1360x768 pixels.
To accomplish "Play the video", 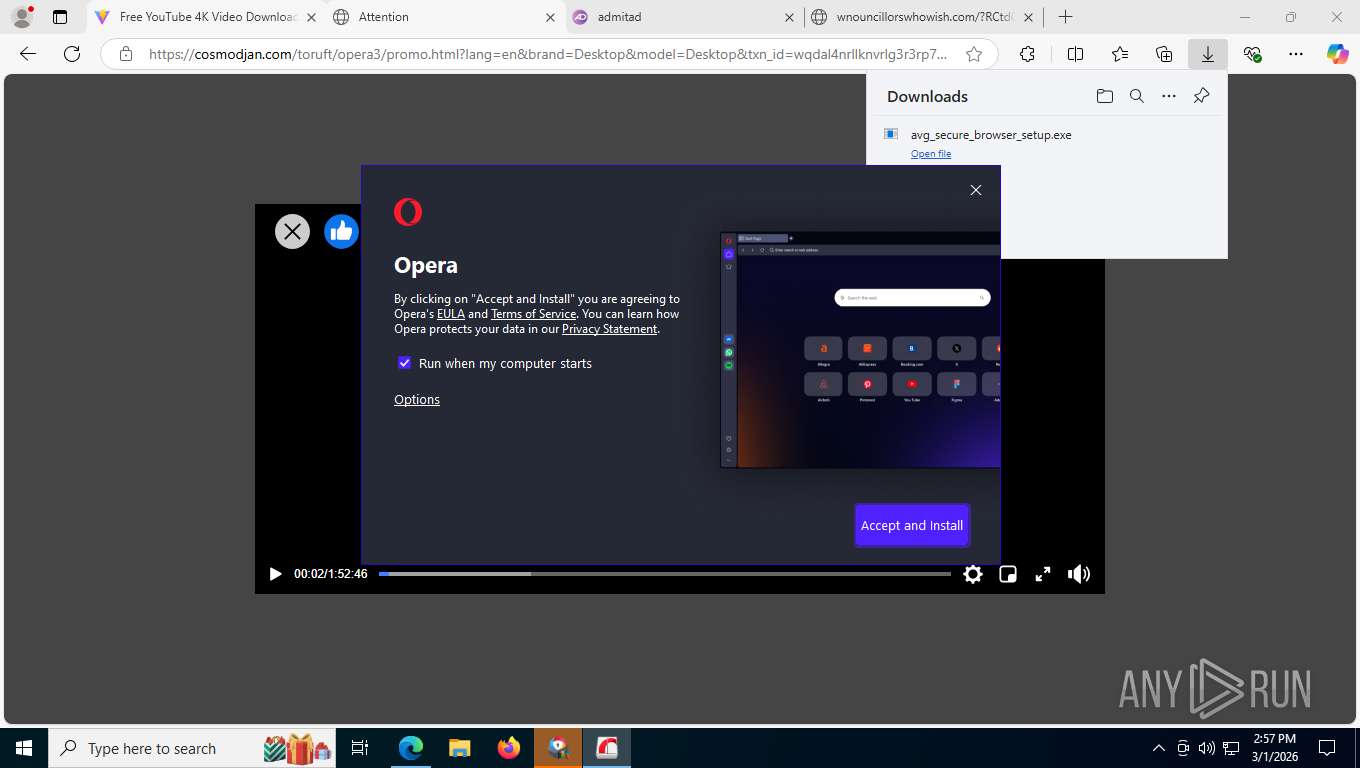I will (x=275, y=574).
